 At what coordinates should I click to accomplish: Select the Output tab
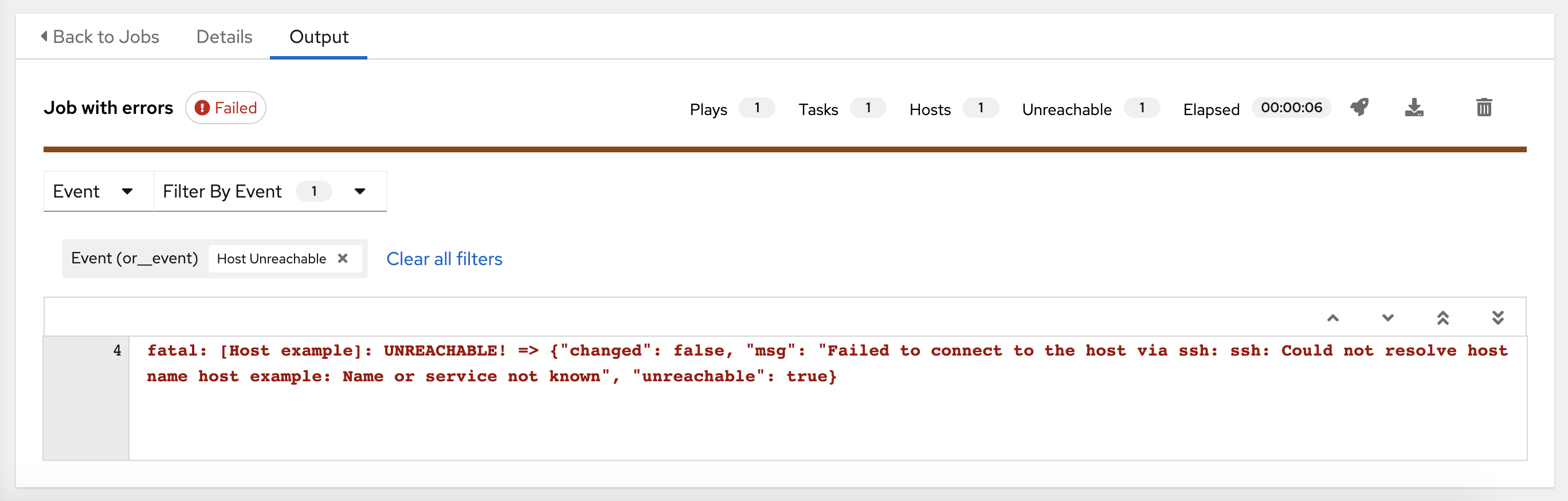point(318,37)
